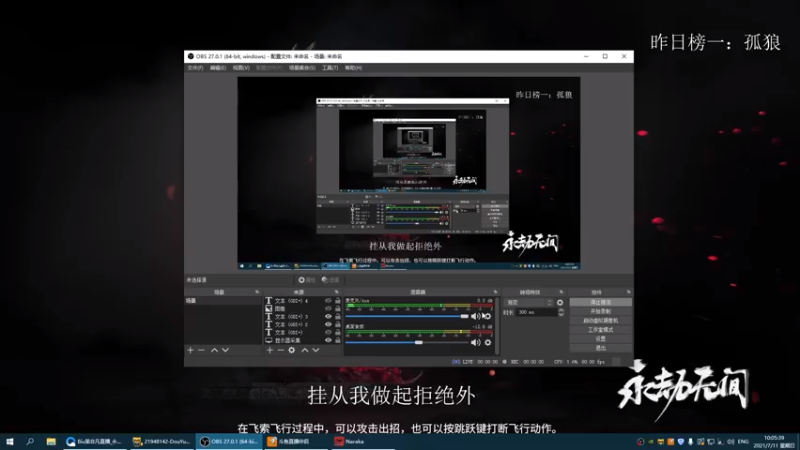The width and height of the screenshot is (800, 450).
Task: Open source properties gear in Sources toolbar
Action: coord(292,350)
